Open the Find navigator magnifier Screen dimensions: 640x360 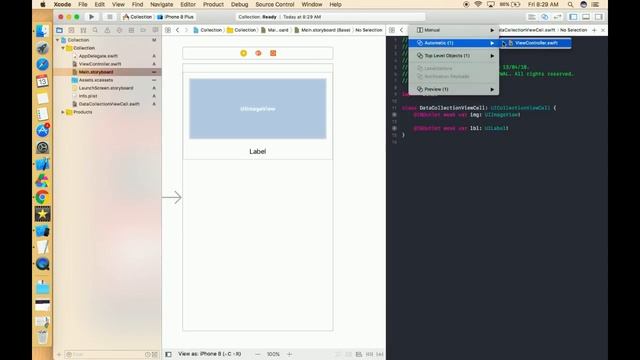tap(95, 30)
